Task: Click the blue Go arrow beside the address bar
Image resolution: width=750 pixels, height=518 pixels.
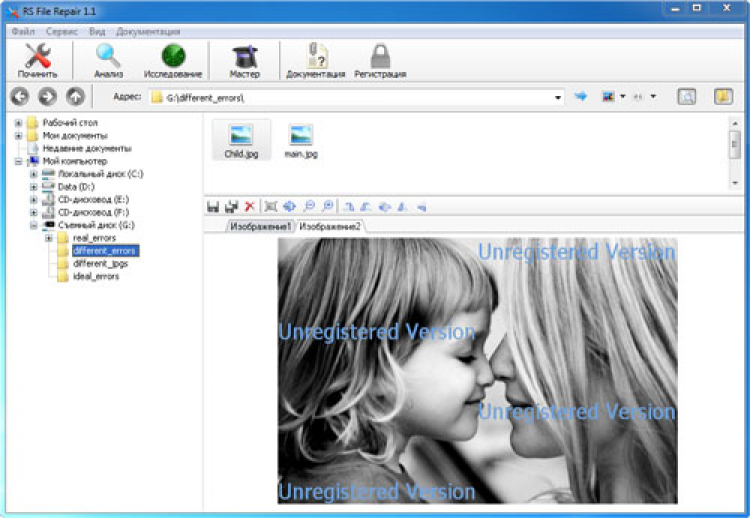Action: [x=580, y=97]
